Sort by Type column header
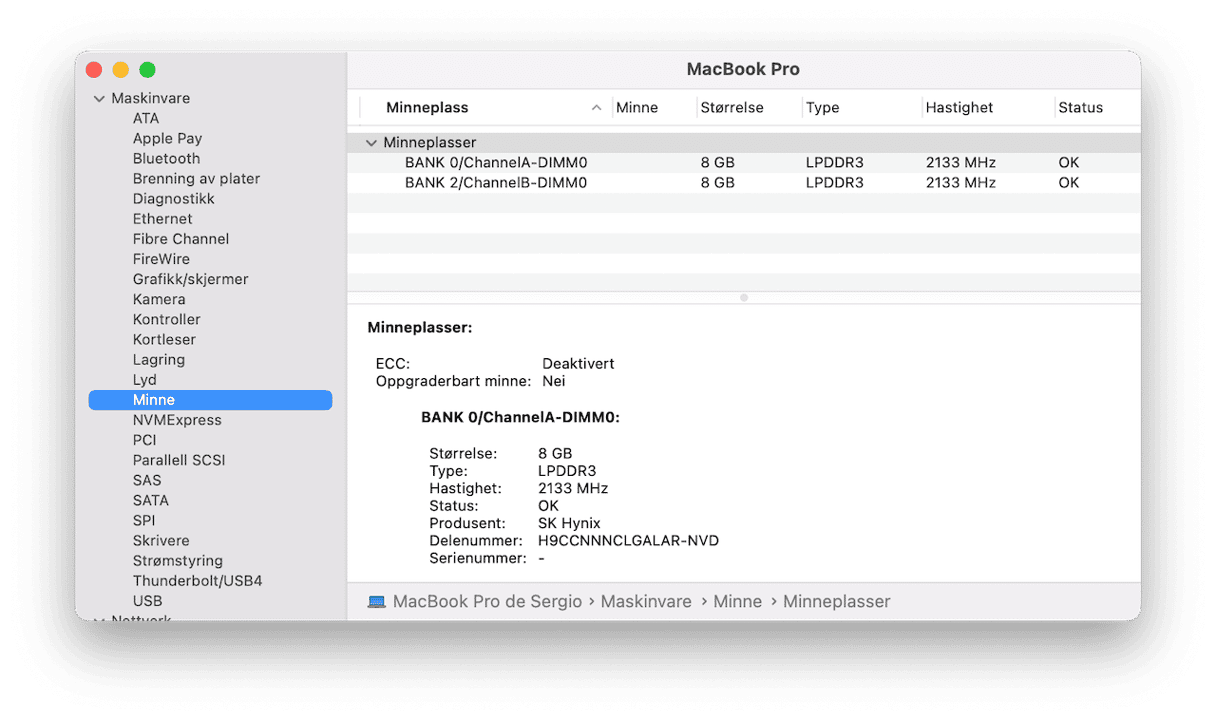This screenshot has width=1216, height=720. point(822,108)
